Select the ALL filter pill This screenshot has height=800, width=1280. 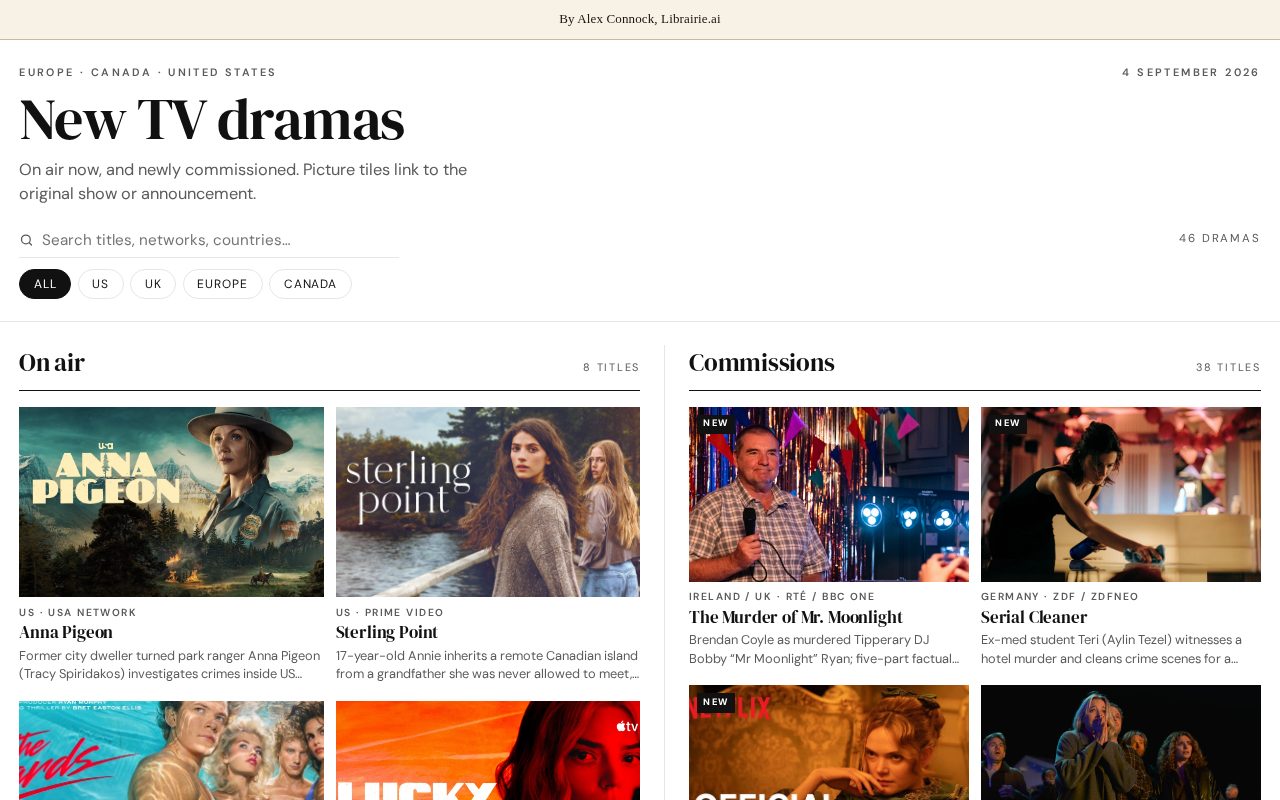pyautogui.click(x=45, y=284)
